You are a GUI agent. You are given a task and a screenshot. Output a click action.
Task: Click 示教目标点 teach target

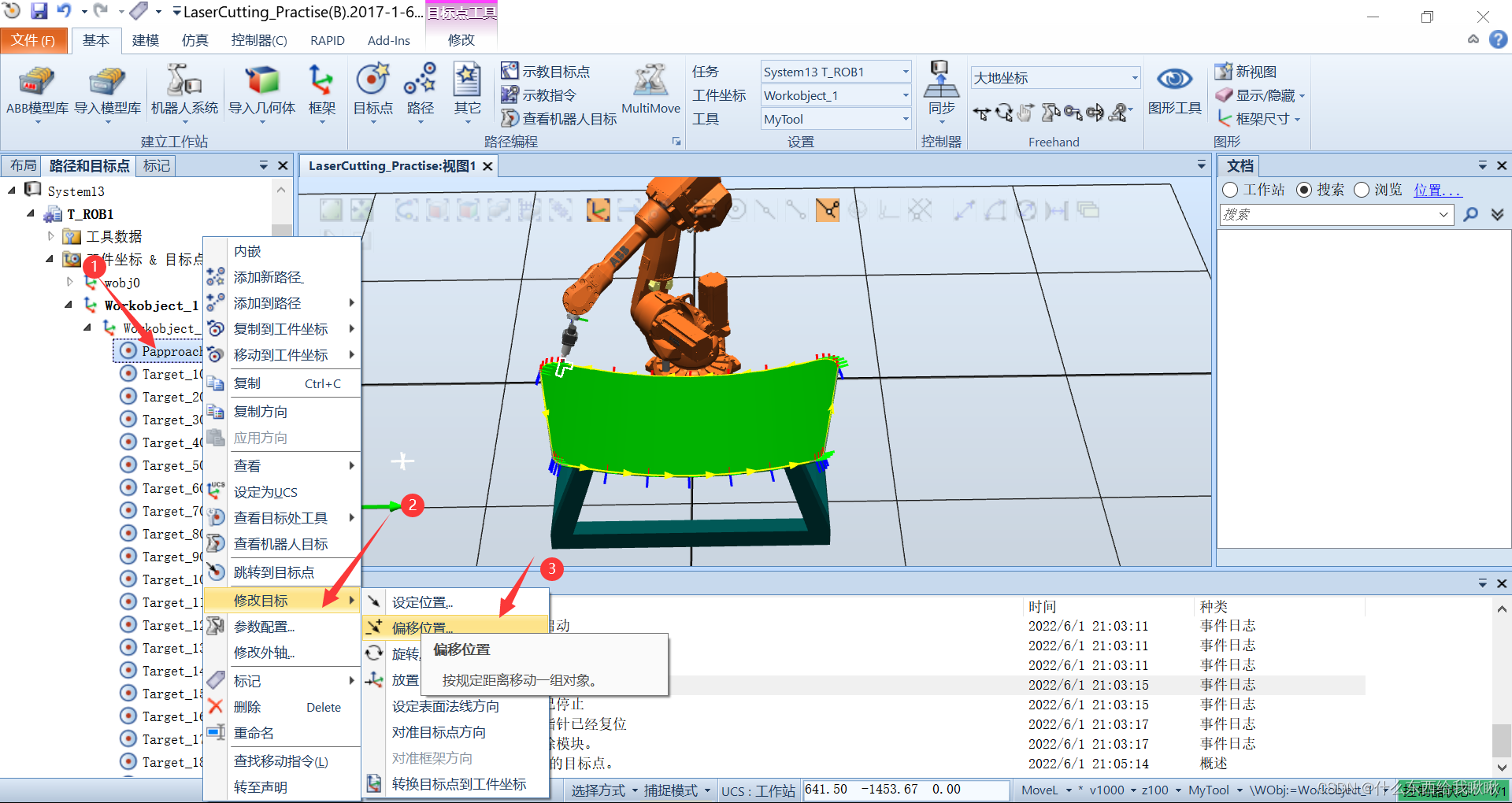coord(545,72)
